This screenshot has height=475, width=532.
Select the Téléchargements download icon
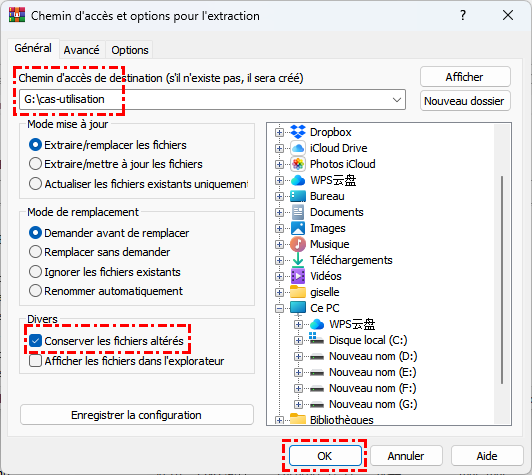point(298,260)
